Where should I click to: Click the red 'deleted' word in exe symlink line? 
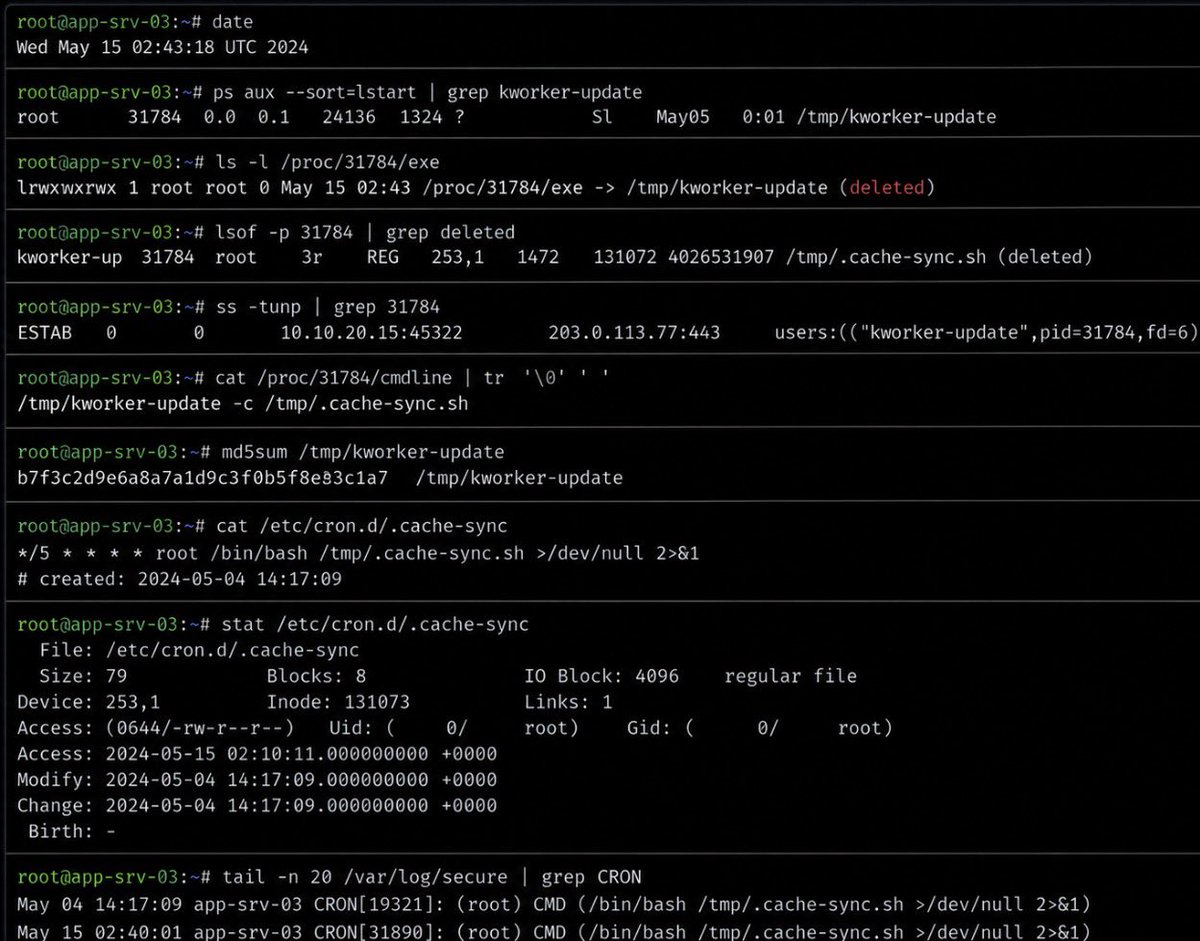[x=888, y=187]
